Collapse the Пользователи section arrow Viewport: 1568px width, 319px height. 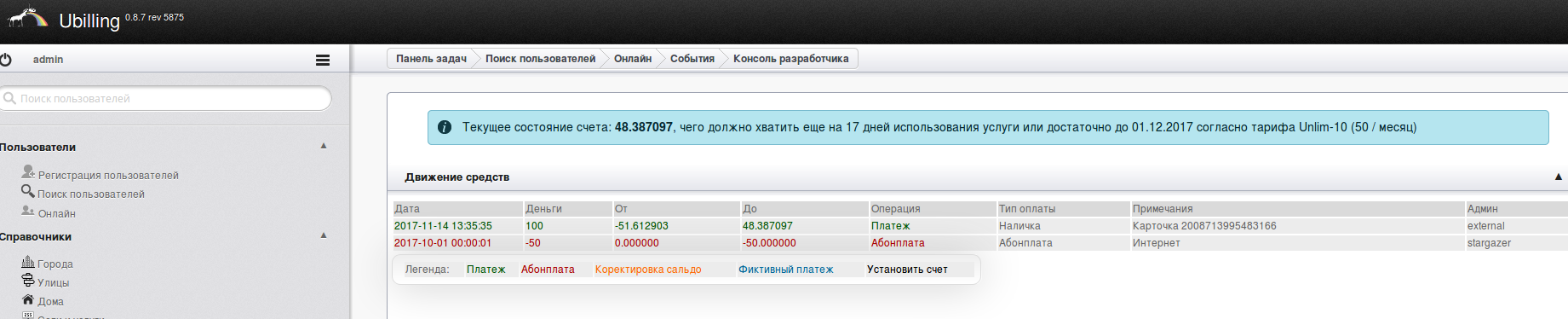coord(324,146)
